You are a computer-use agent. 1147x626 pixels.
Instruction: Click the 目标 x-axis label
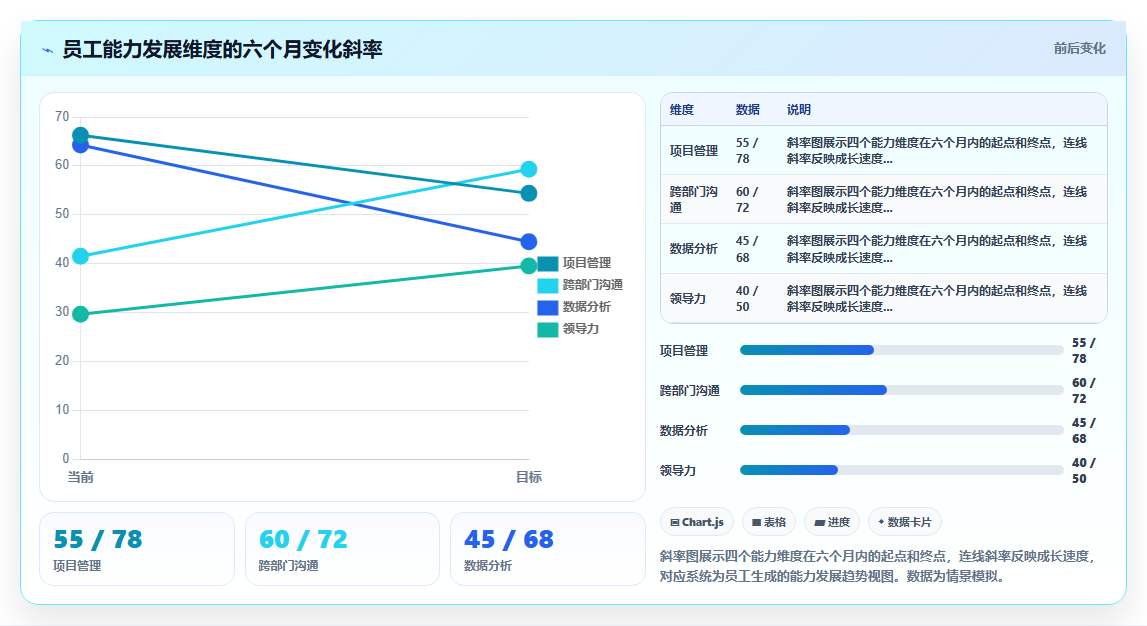529,478
